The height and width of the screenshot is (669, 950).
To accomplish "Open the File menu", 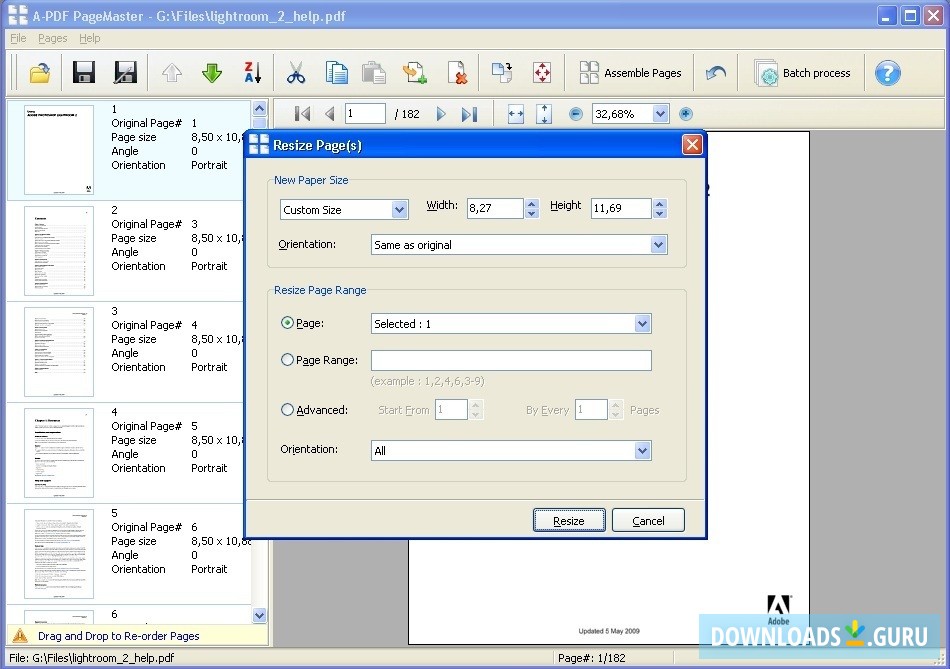I will [18, 38].
